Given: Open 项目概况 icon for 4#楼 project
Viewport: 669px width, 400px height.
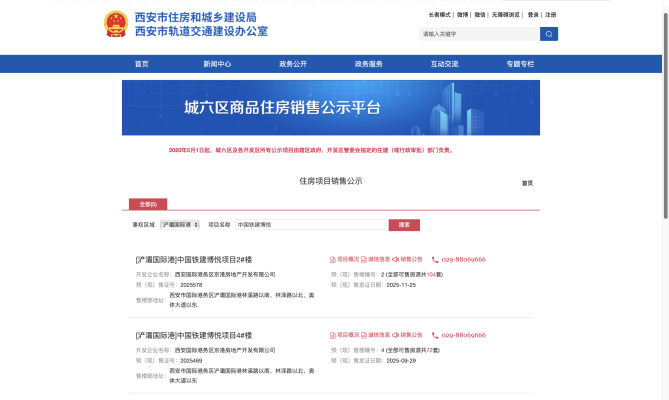Looking at the screenshot, I should [x=333, y=335].
